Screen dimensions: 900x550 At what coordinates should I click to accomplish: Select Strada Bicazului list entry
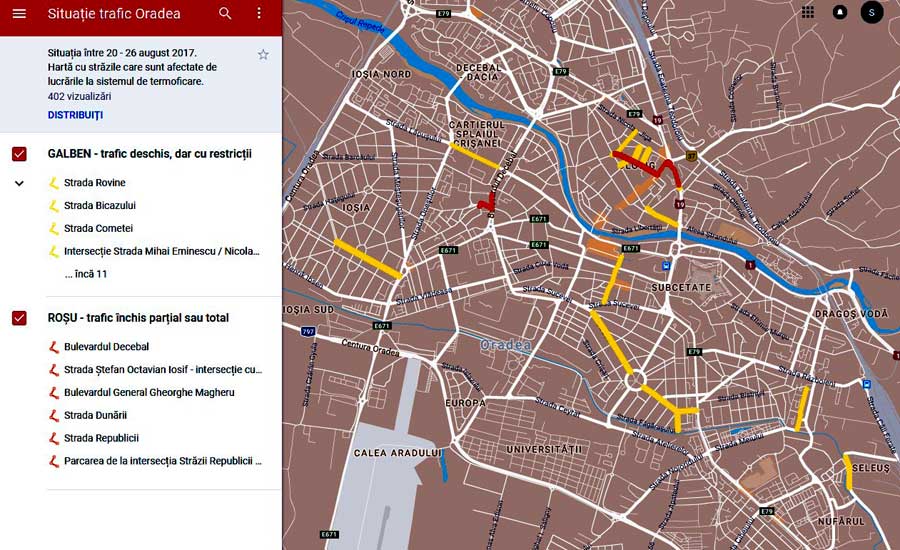(x=100, y=206)
